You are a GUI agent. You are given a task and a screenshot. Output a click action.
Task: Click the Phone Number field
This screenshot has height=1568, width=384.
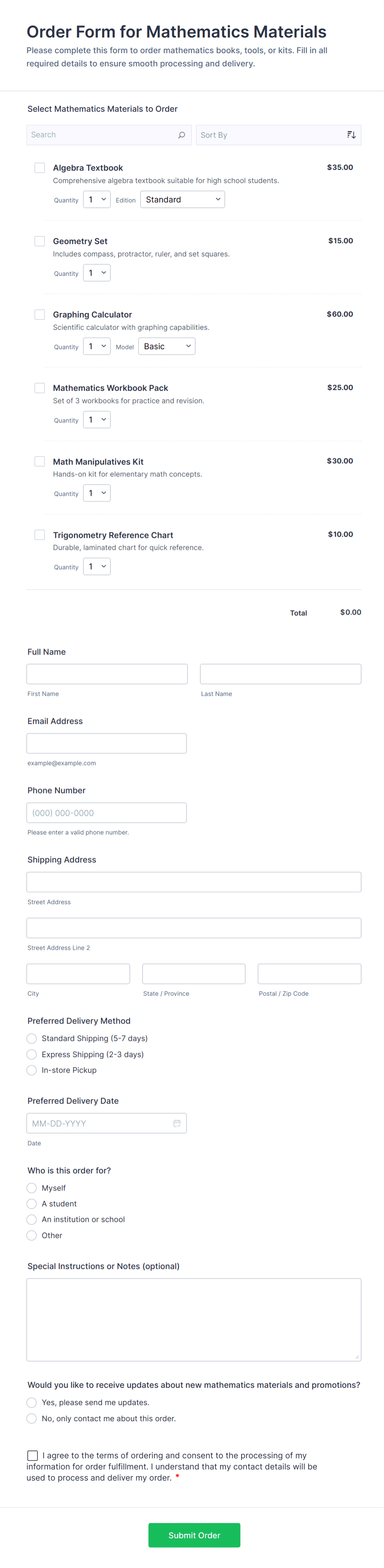point(107,812)
